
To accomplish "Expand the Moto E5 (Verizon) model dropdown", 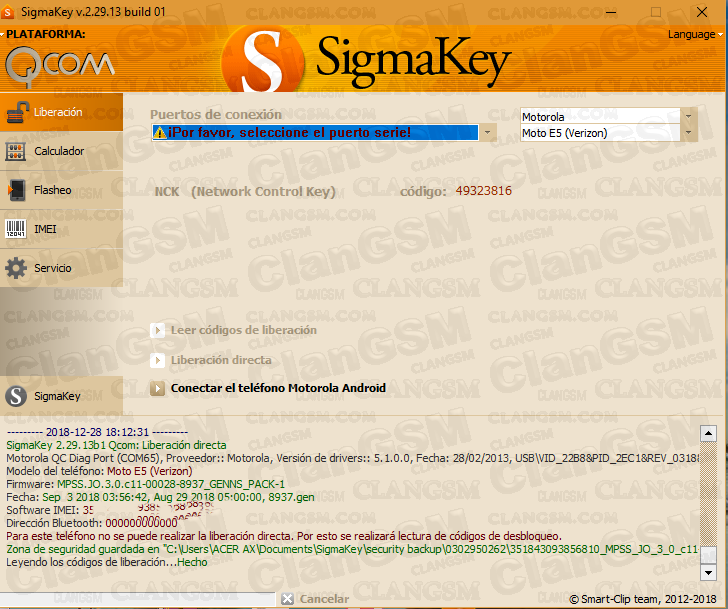I will [x=689, y=133].
